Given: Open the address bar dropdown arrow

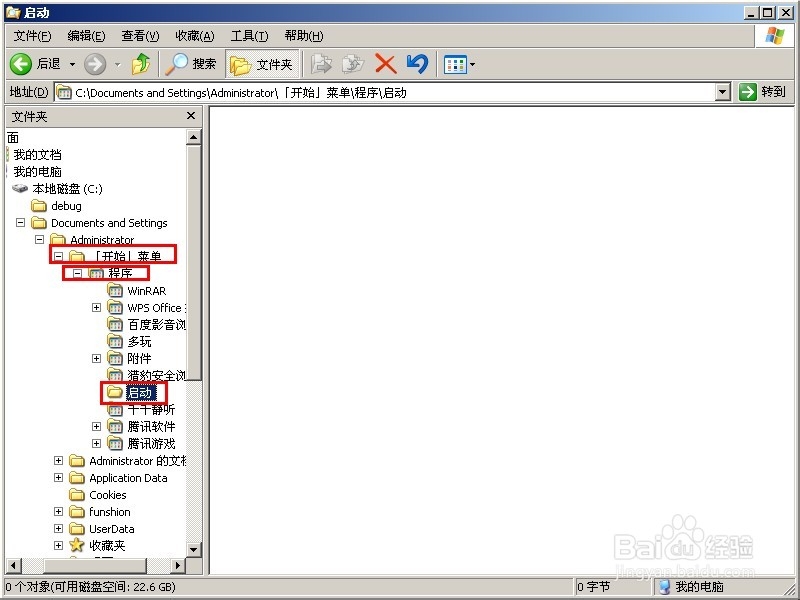Looking at the screenshot, I should click(722, 92).
